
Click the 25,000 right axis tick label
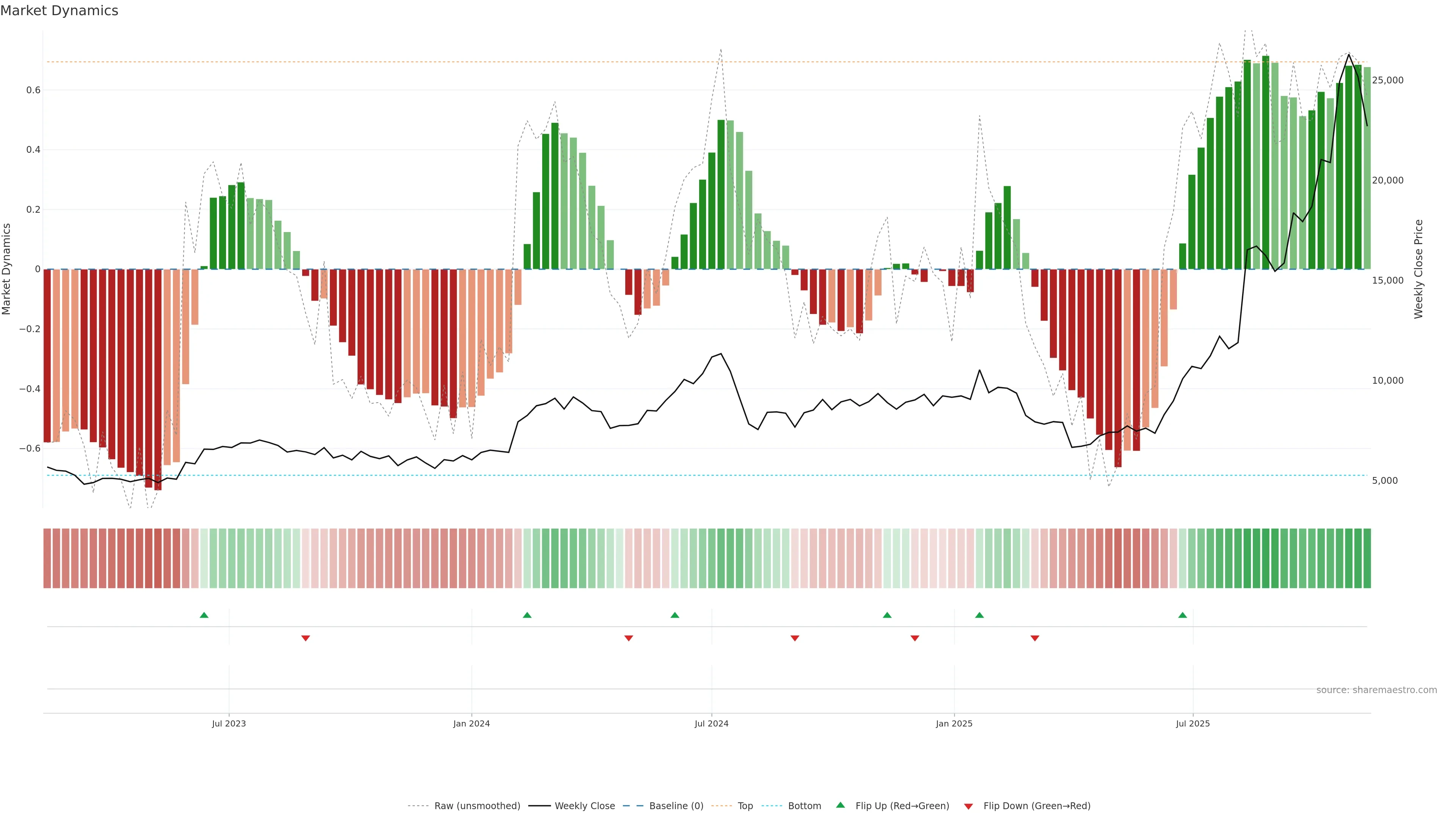(x=1388, y=80)
